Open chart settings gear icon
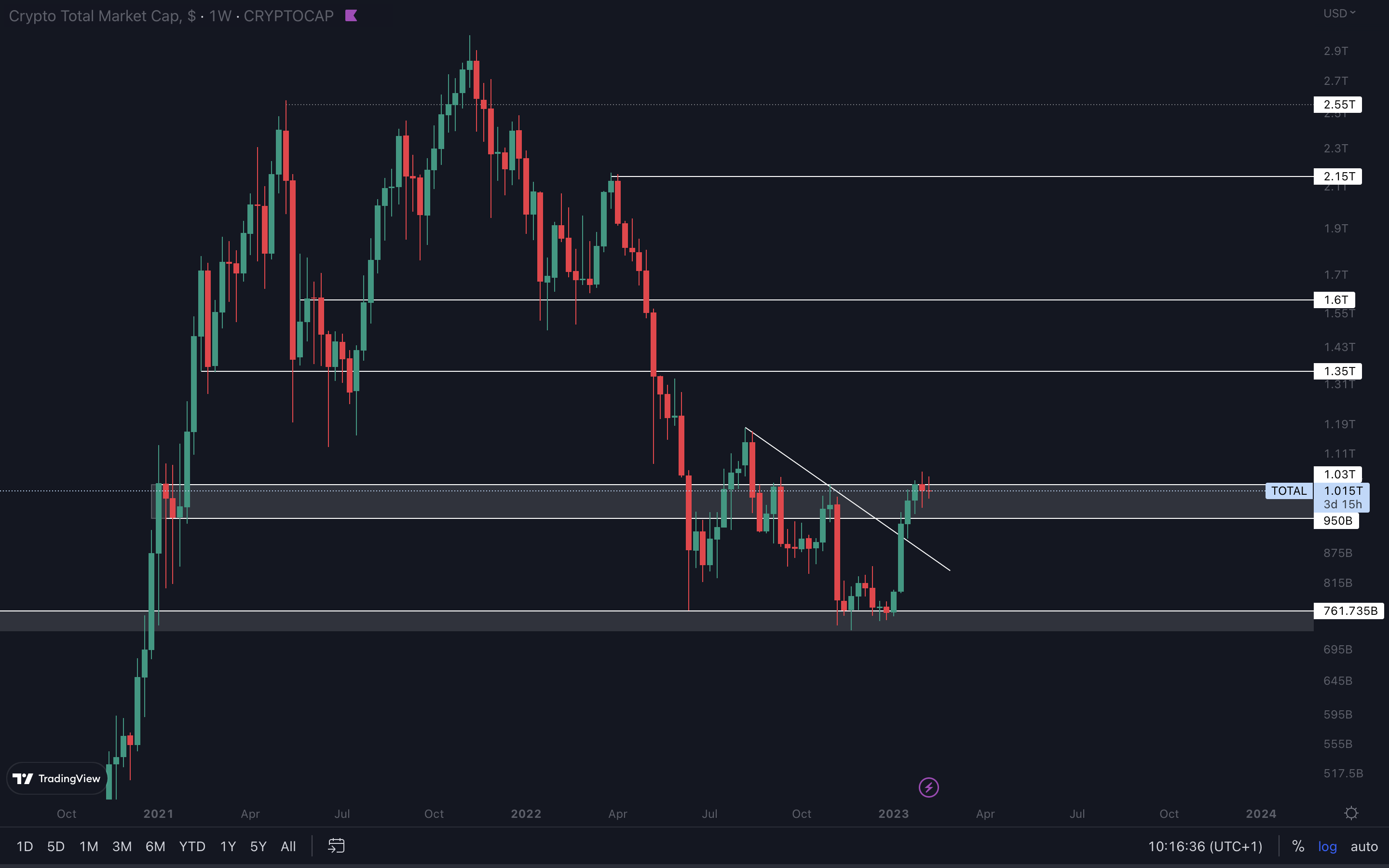This screenshot has height=868, width=1389. point(1351,814)
